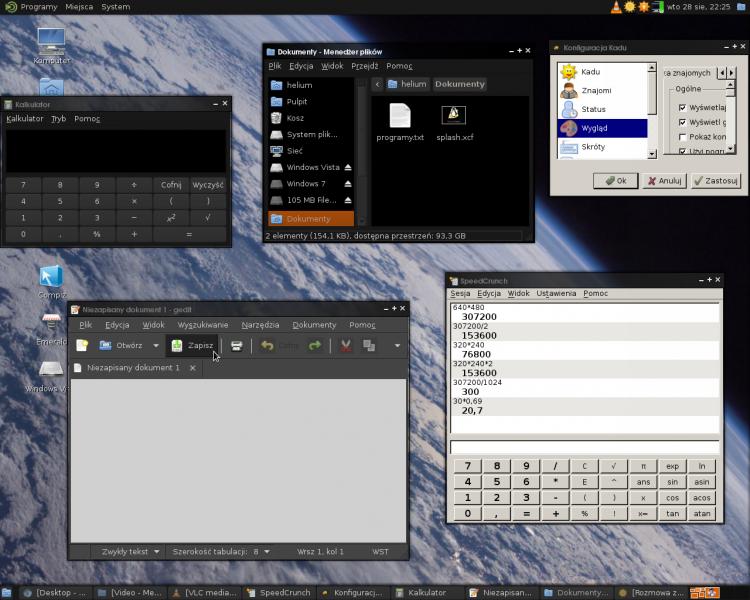The image size is (750, 600).
Task: Eject the Windows 7 volume
Action: tap(348, 184)
